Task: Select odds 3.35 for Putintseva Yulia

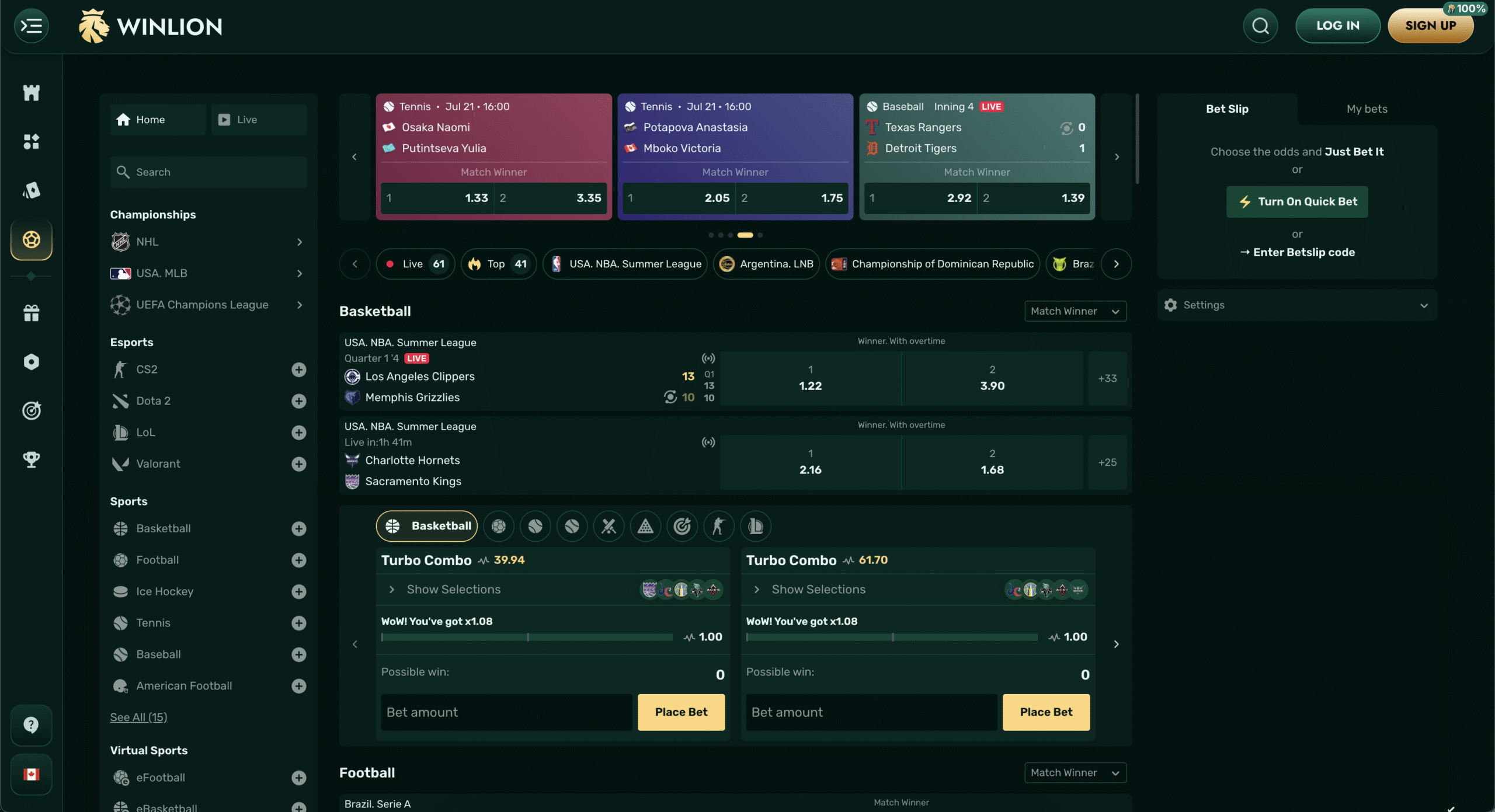Action: coord(550,198)
